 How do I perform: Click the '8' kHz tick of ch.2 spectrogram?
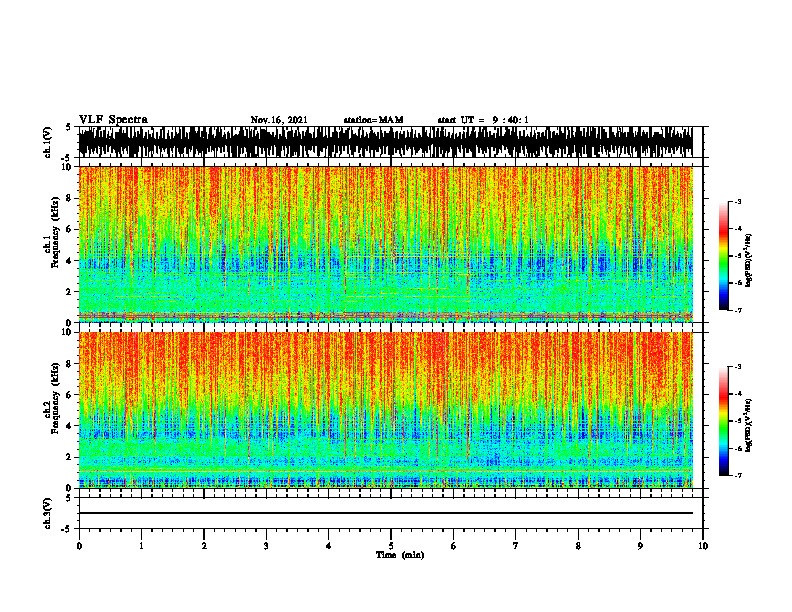70,364
